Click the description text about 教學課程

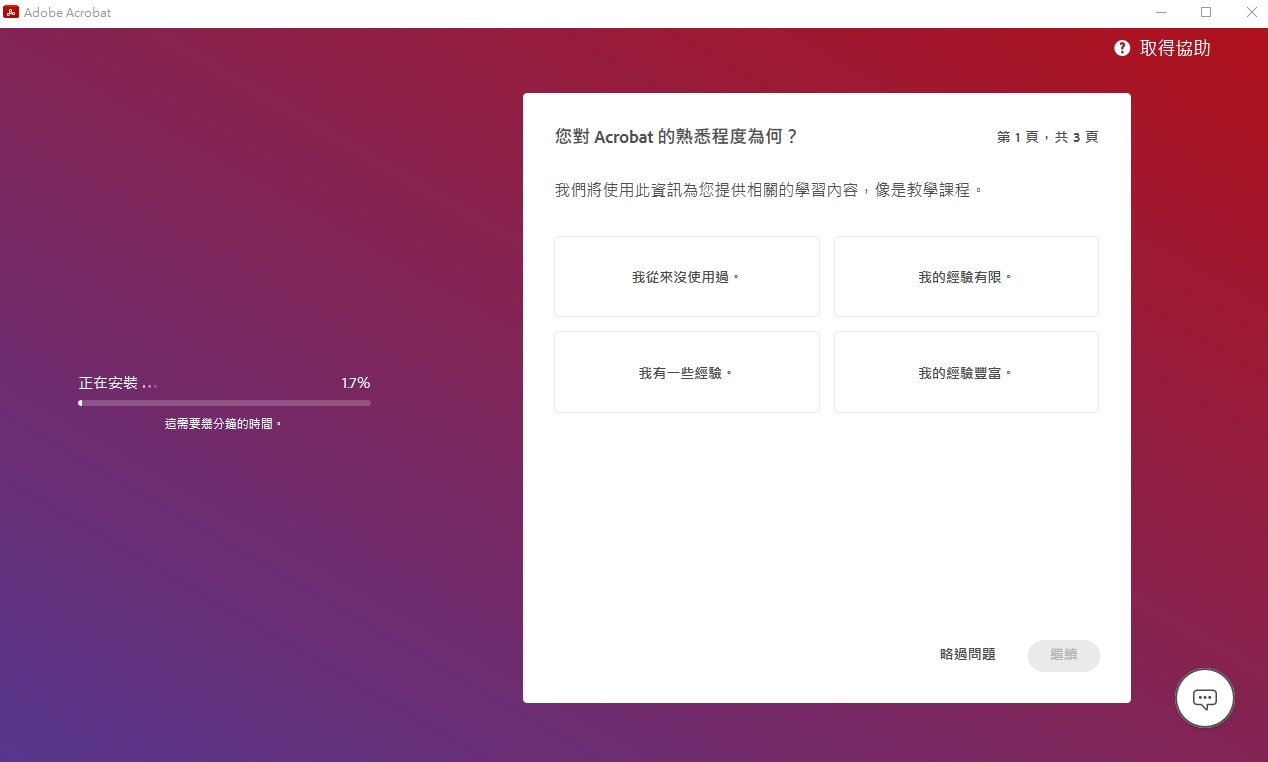coord(769,189)
